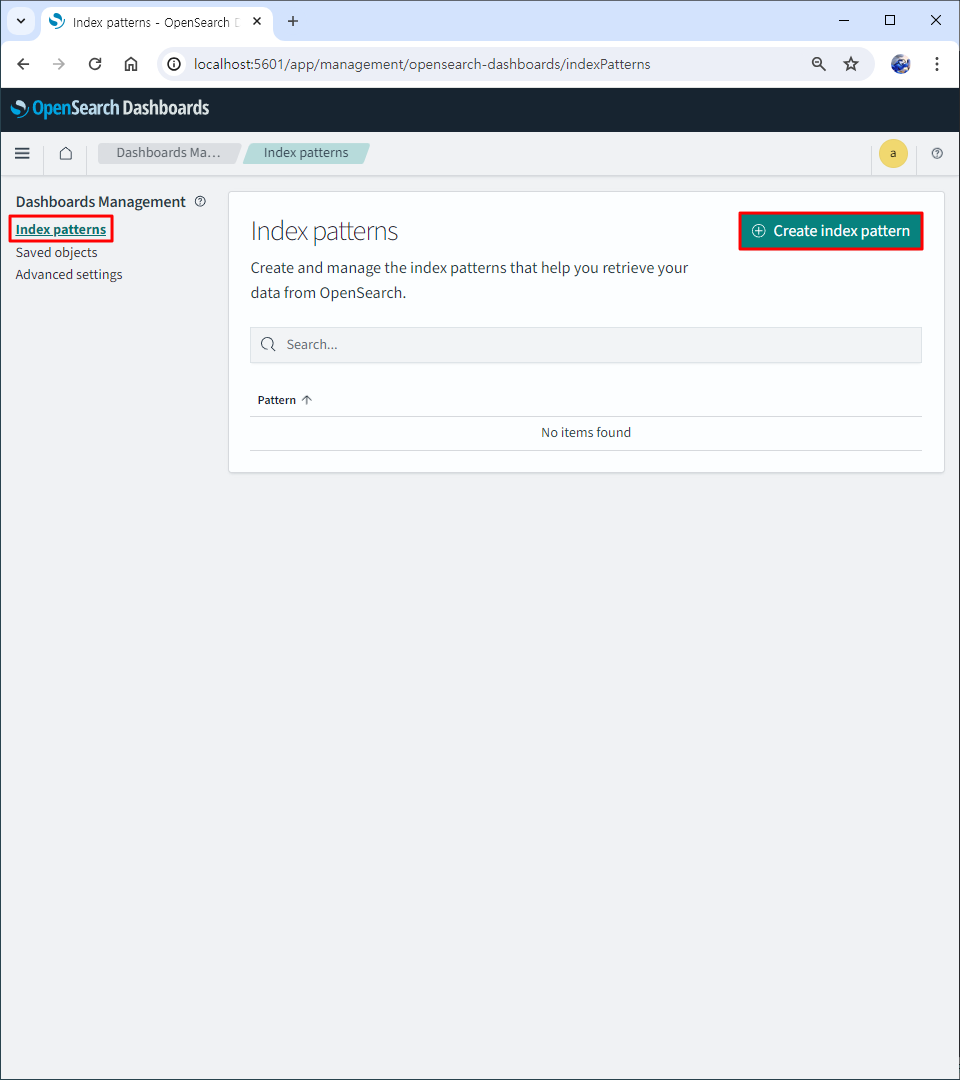Minimize the browser window
The image size is (960, 1080).
[x=844, y=21]
